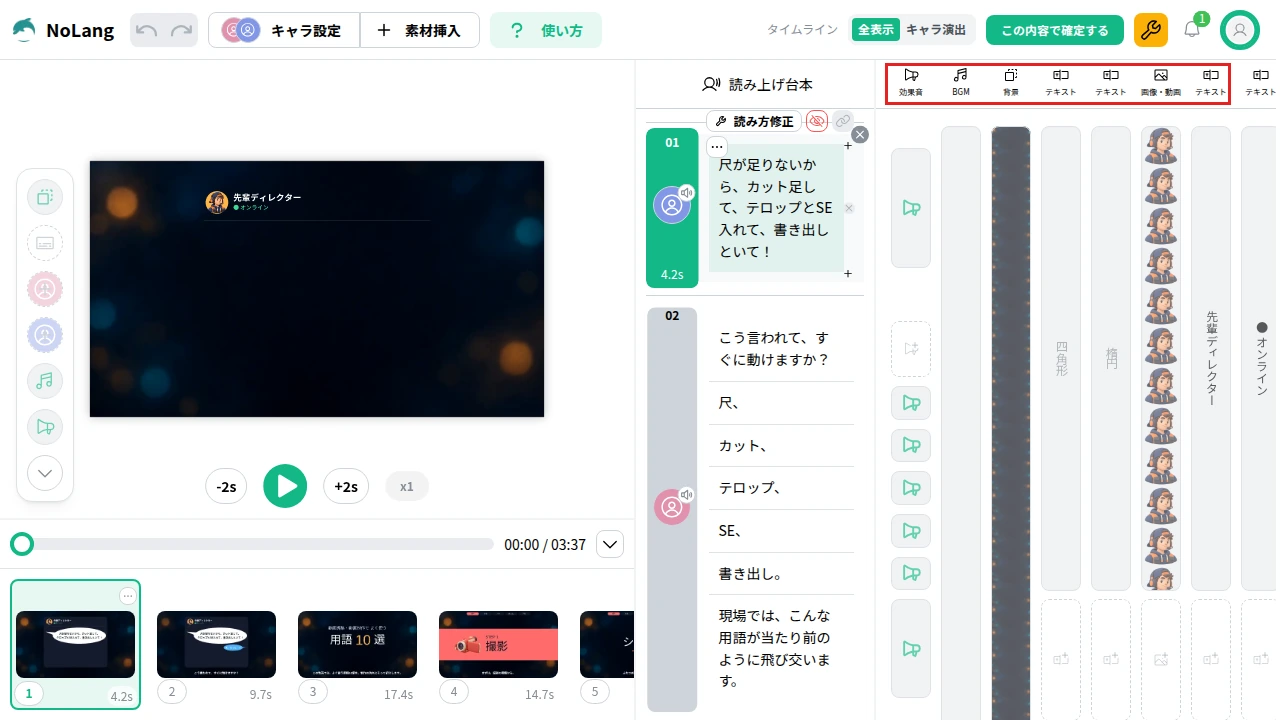Click the sound effect icon beside テロップ、
Screen dimensions: 1280x720
click(911, 488)
